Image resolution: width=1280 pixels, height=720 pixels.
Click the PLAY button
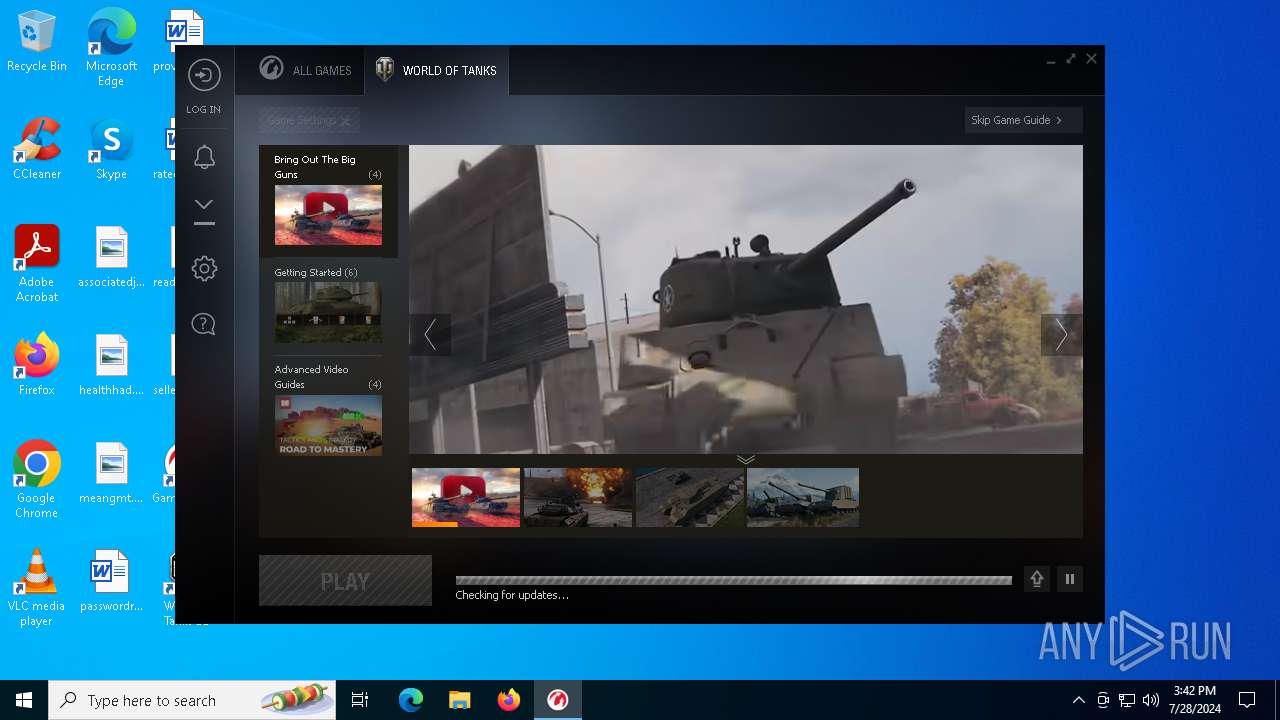(345, 581)
